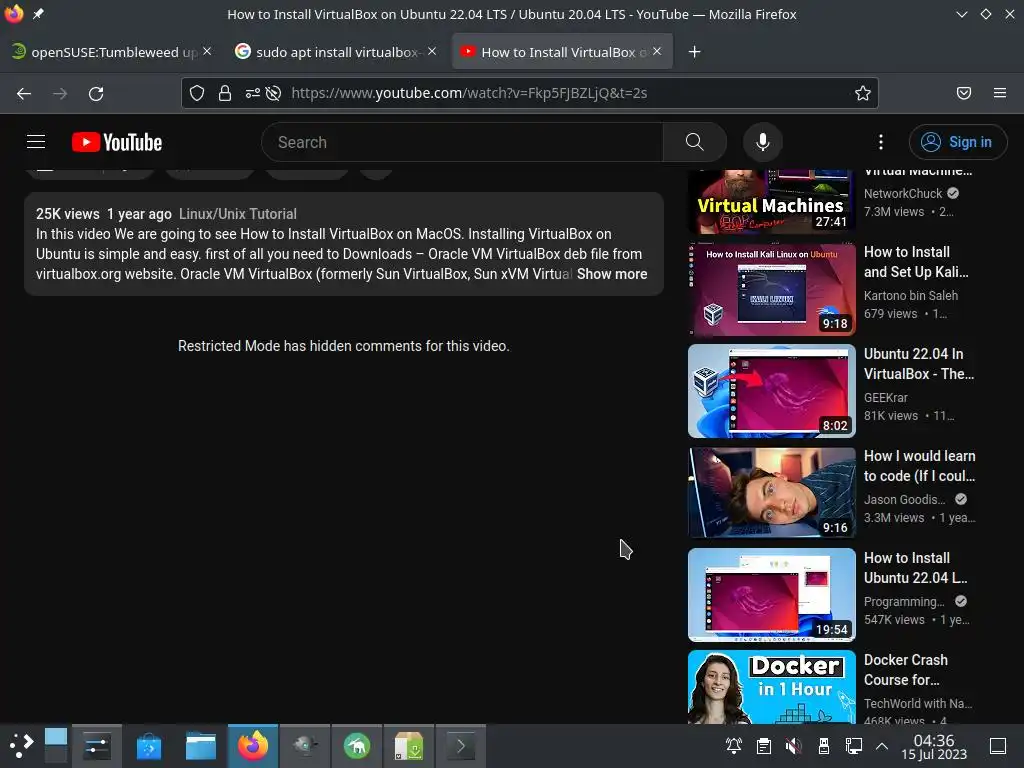Expand description with Show more
Screen dimensions: 1024x768
[x=612, y=274]
